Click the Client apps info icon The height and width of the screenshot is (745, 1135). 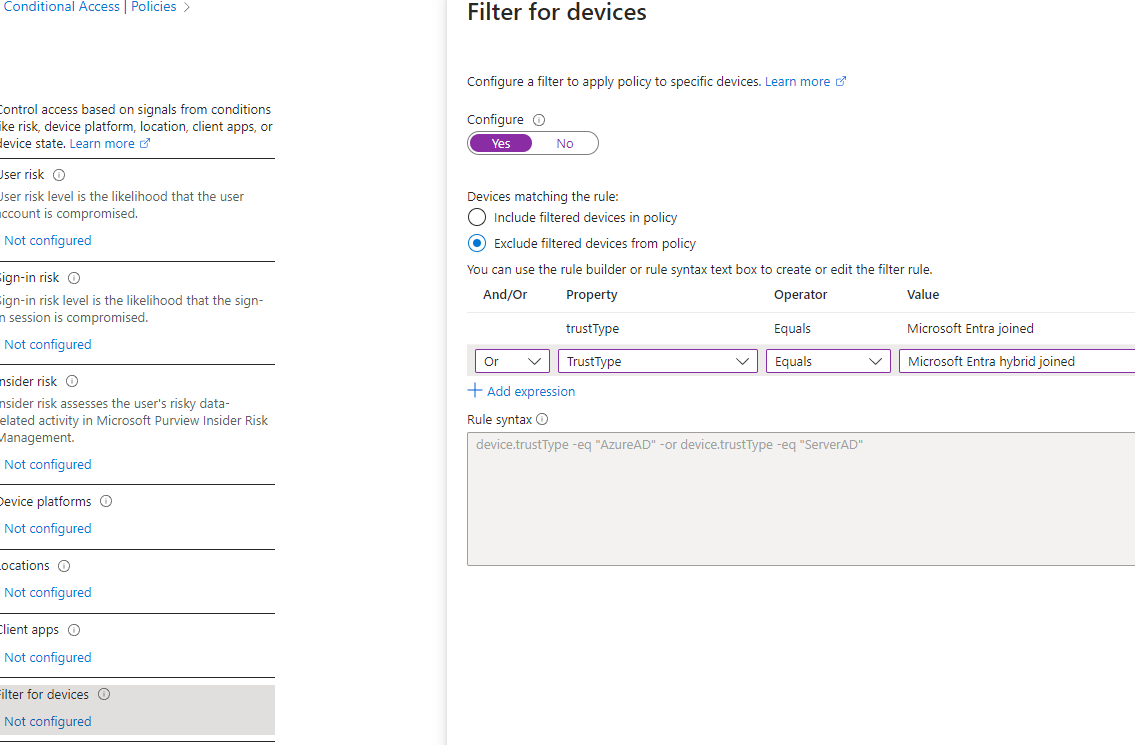coord(74,630)
